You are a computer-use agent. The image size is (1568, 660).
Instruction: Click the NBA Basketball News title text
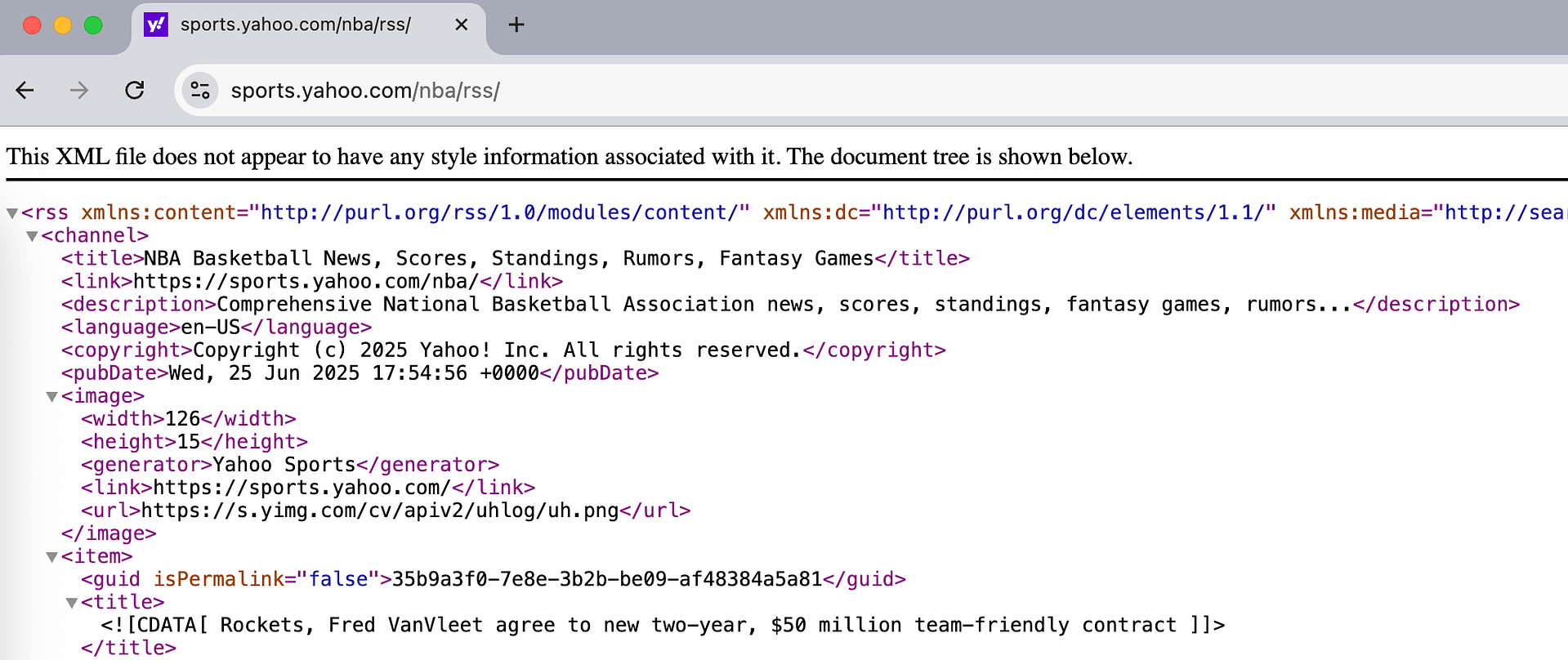click(509, 258)
